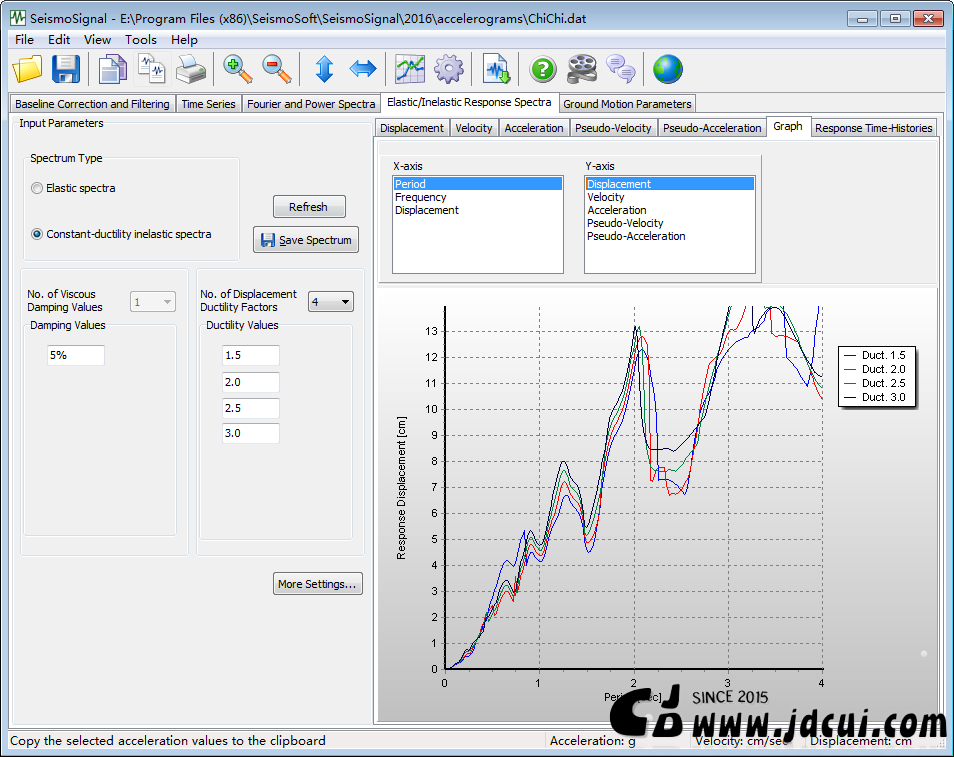Switch to Fourier and Power Spectra tab
Viewport: 954px width, 757px height.
pyautogui.click(x=311, y=104)
